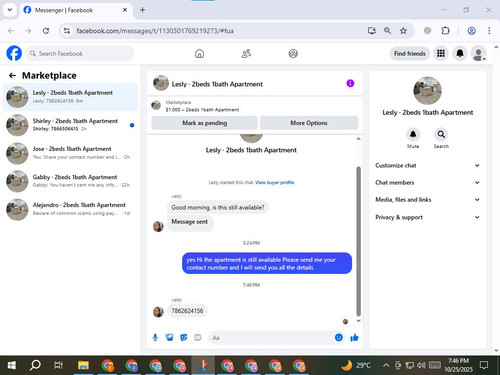
Task: Click 'Good morning, is this still available?' message
Action: 218,207
